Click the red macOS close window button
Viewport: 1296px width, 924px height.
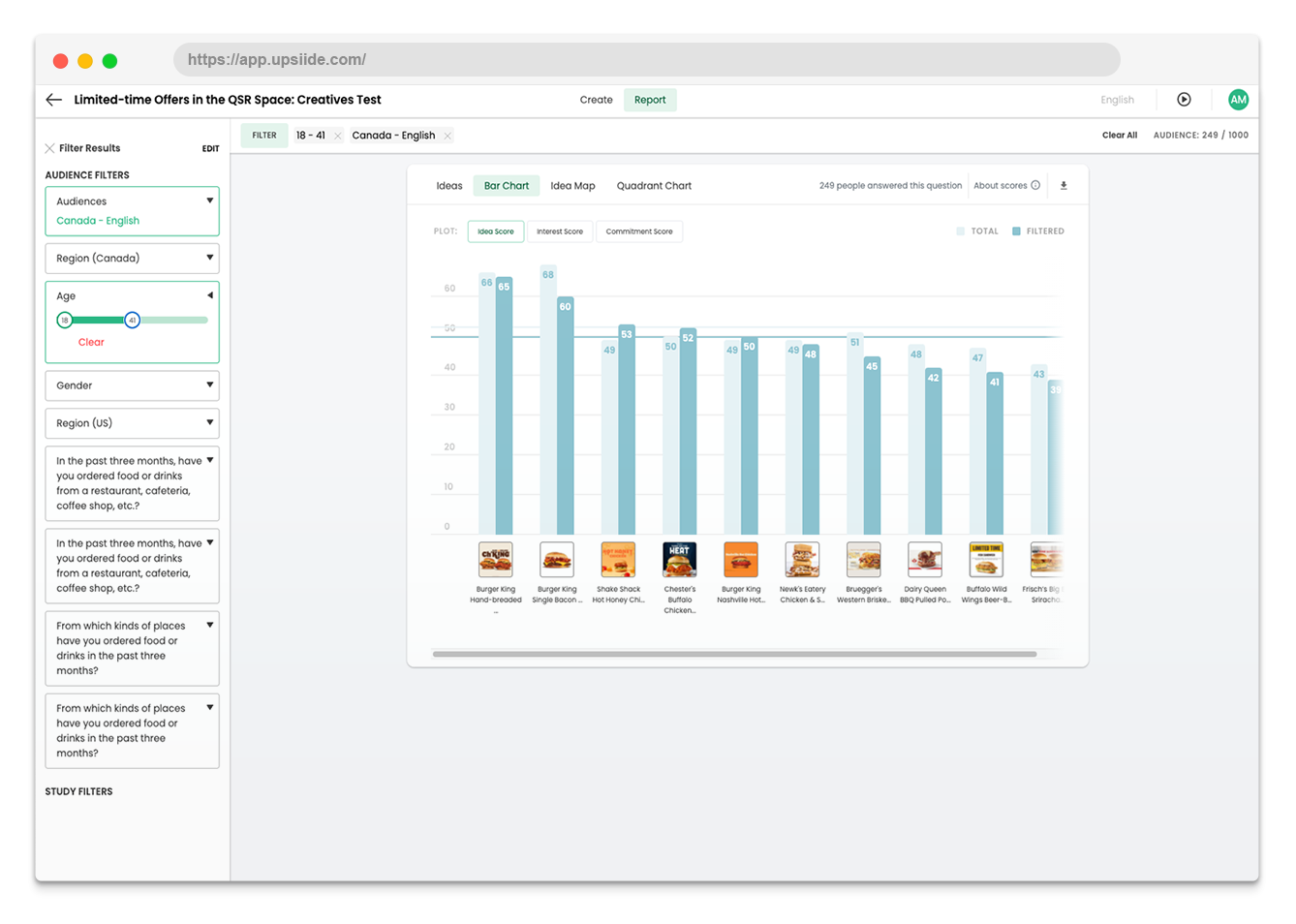pos(60,61)
